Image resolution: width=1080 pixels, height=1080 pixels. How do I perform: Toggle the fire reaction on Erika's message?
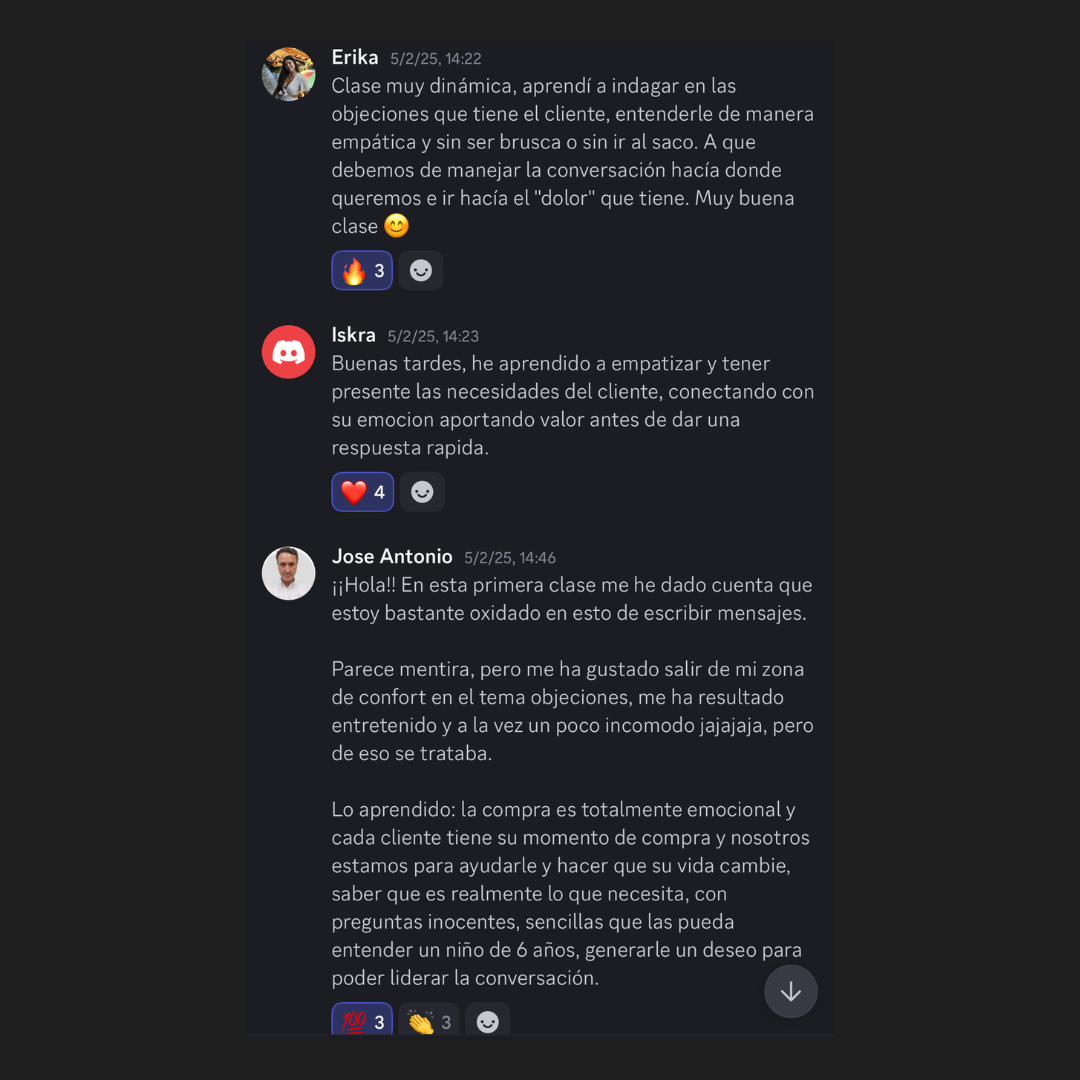(362, 270)
